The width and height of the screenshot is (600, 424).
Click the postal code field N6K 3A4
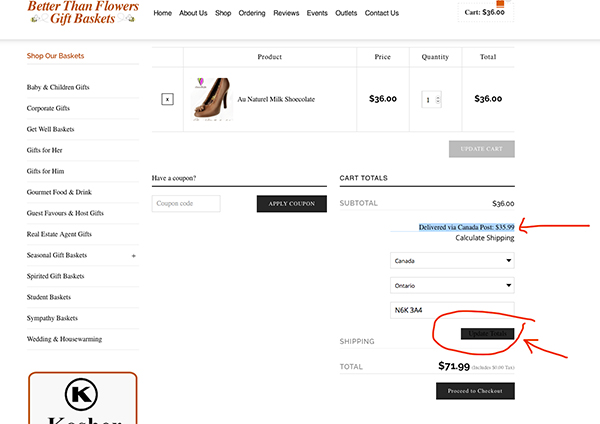452,310
